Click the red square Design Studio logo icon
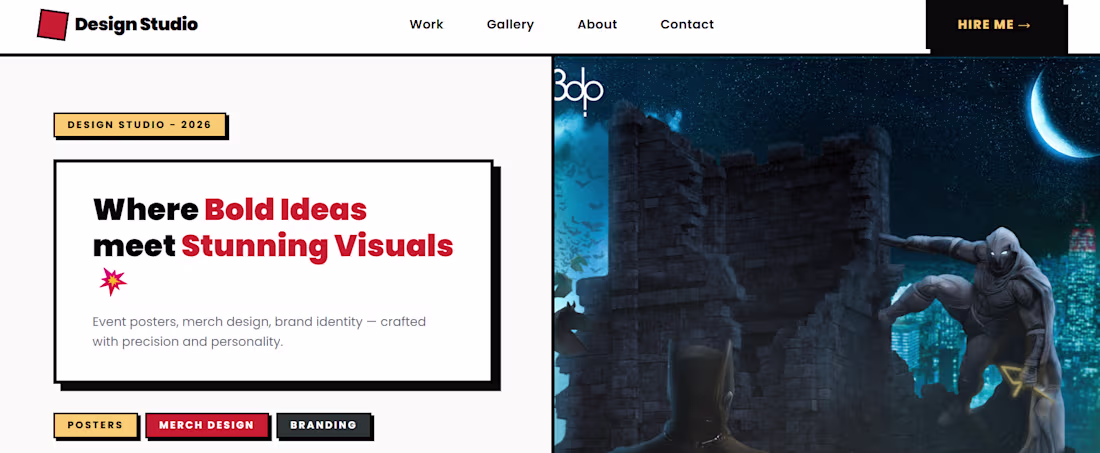 (x=53, y=25)
